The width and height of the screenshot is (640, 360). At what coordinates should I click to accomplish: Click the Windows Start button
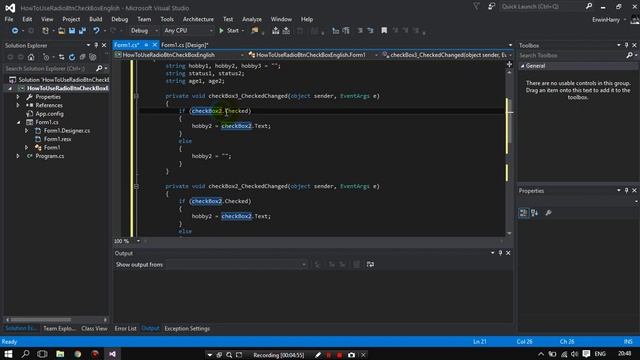pos(8,354)
